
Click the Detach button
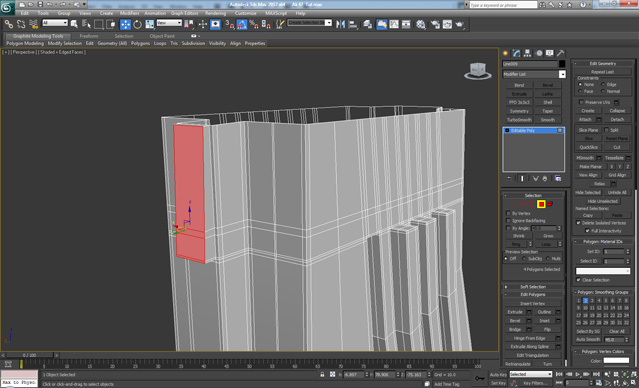(617, 119)
